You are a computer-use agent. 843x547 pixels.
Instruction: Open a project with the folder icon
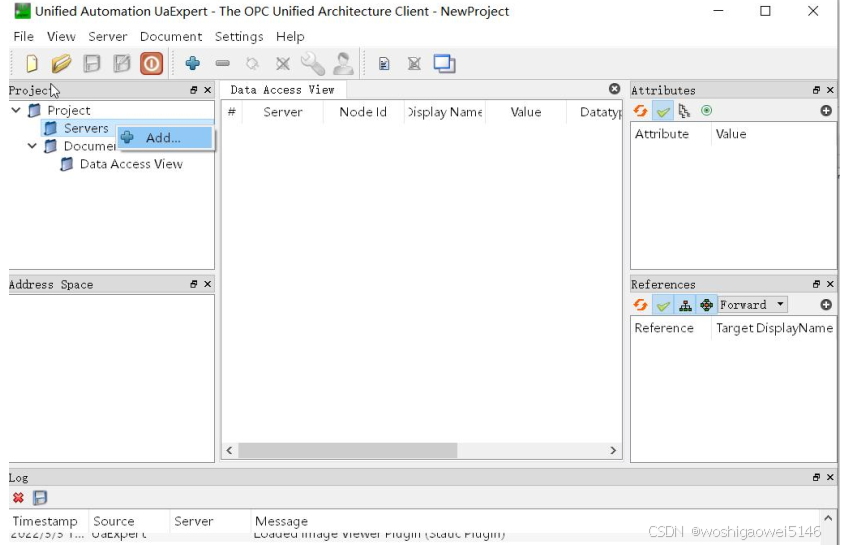[61, 63]
